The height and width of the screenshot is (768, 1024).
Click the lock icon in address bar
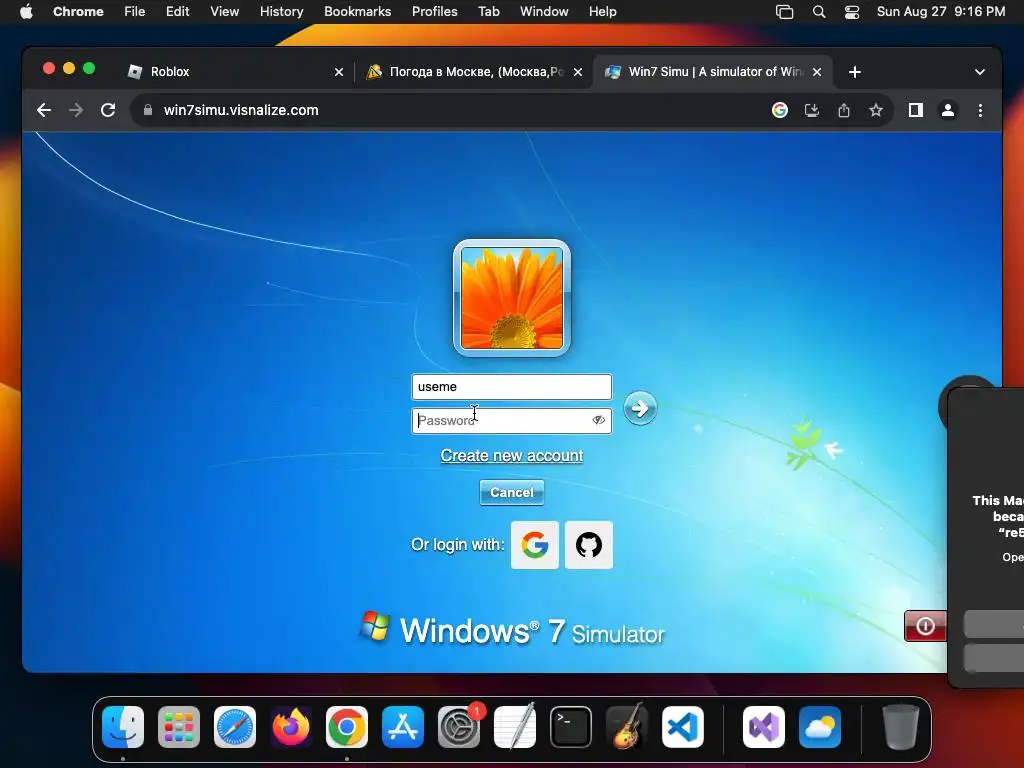coord(148,110)
